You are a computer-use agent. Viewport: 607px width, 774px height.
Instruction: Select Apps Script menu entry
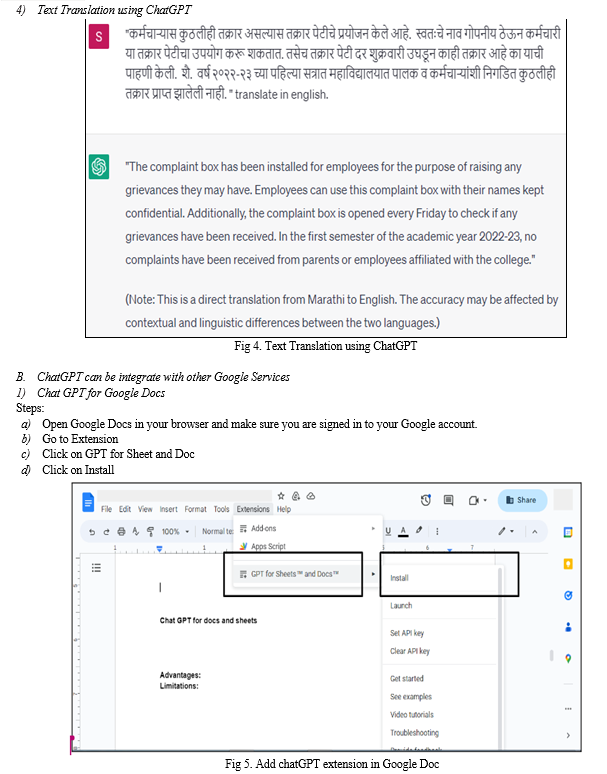click(306, 546)
